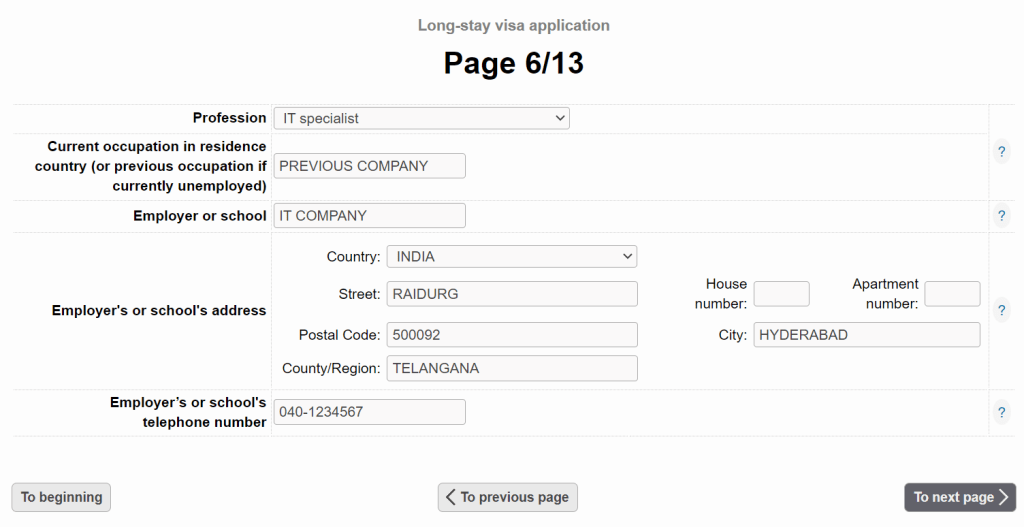The height and width of the screenshot is (527, 1024).
Task: Click the Employer or school input field
Action: click(369, 216)
